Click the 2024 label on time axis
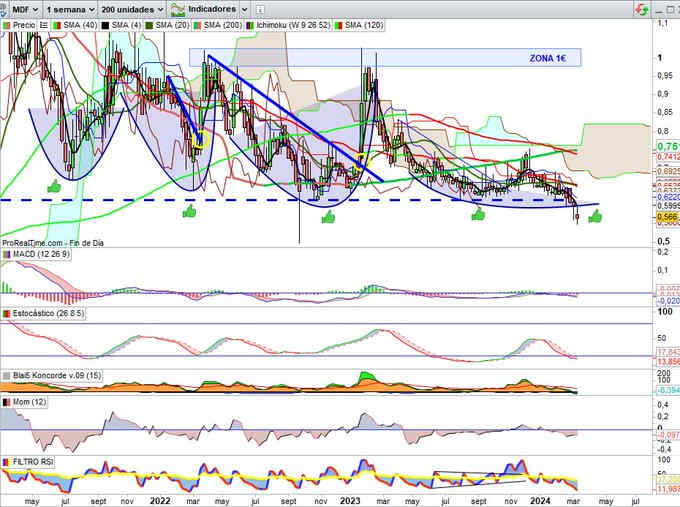The image size is (680, 507). click(540, 501)
